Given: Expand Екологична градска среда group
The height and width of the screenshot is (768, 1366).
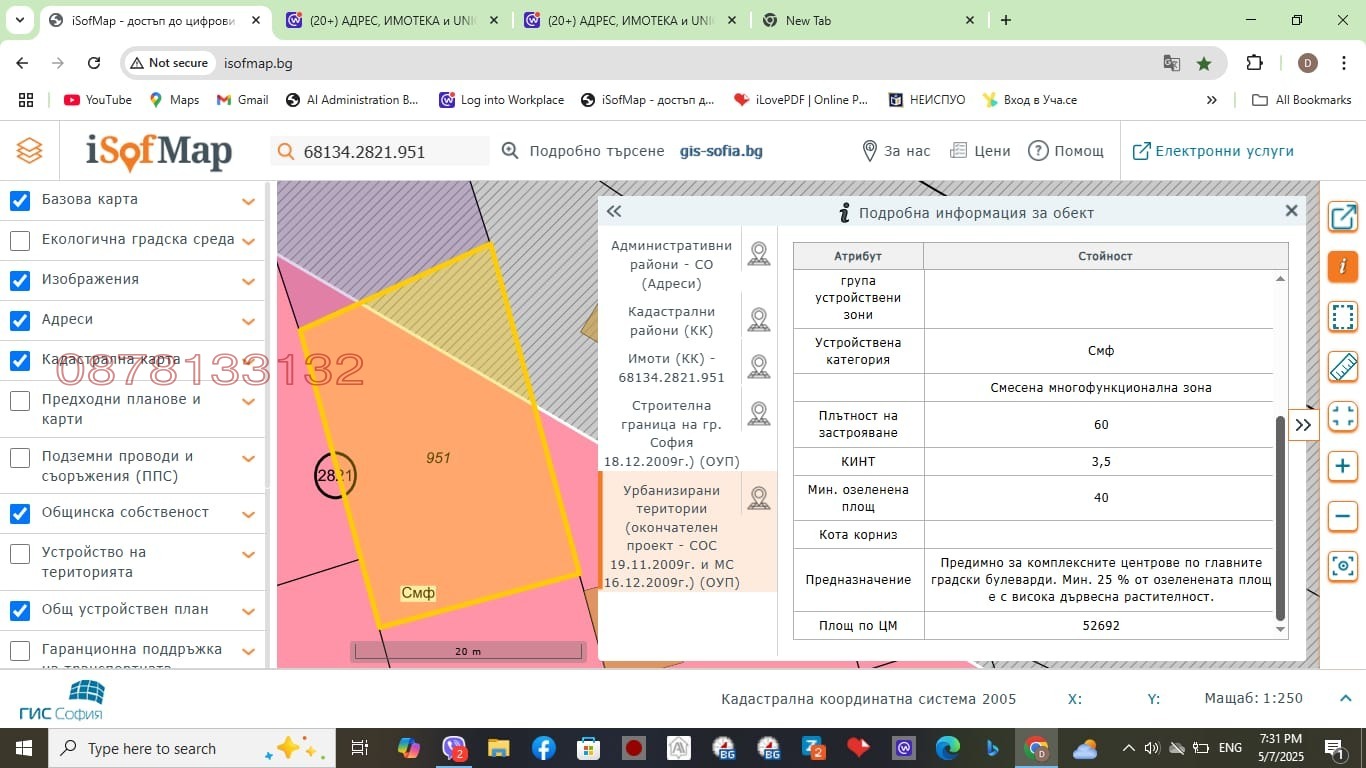Looking at the screenshot, I should 249,242.
